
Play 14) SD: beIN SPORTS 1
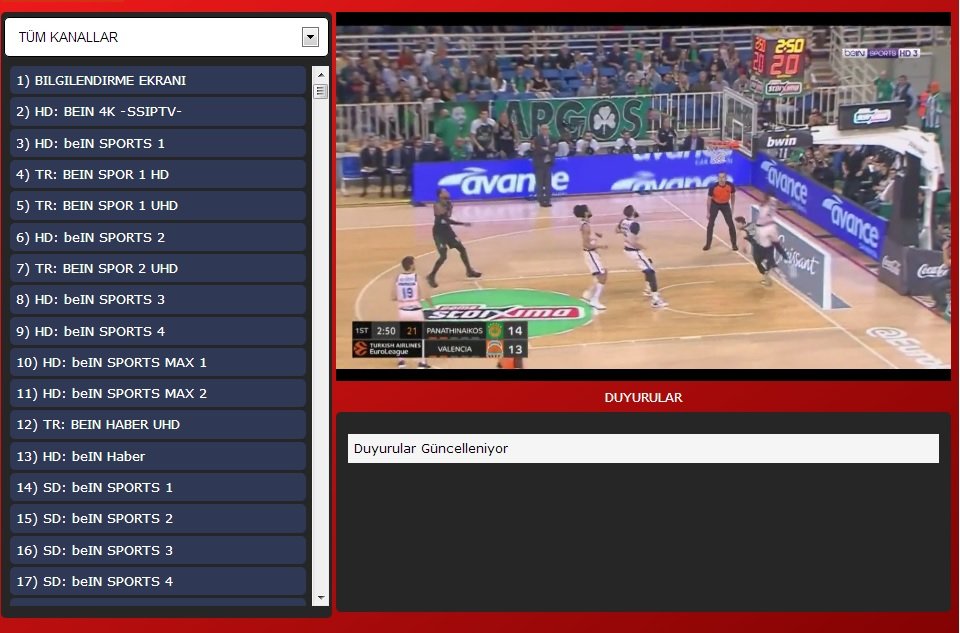click(x=158, y=487)
